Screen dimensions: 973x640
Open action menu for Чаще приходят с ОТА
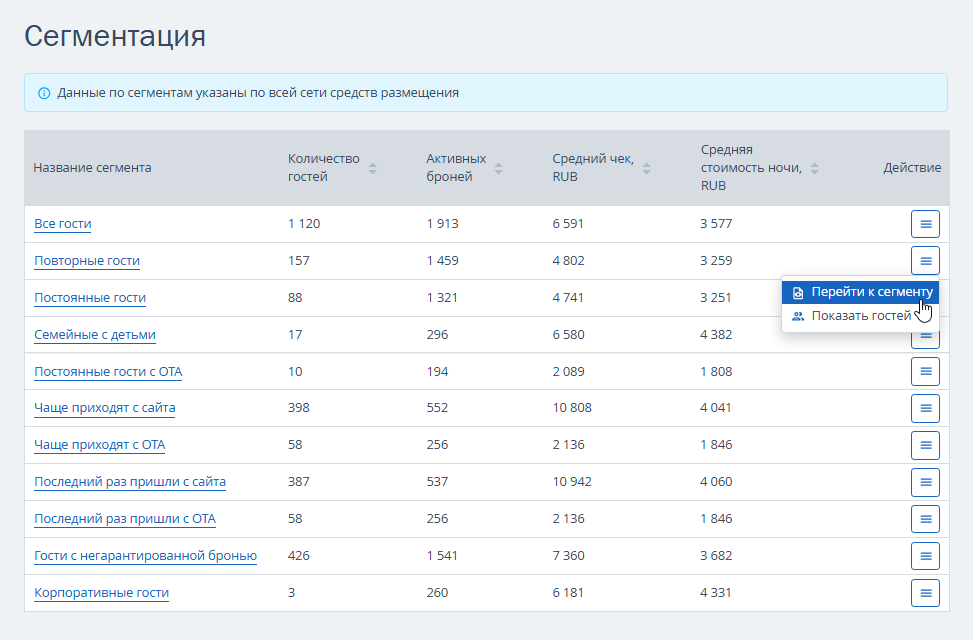point(925,445)
